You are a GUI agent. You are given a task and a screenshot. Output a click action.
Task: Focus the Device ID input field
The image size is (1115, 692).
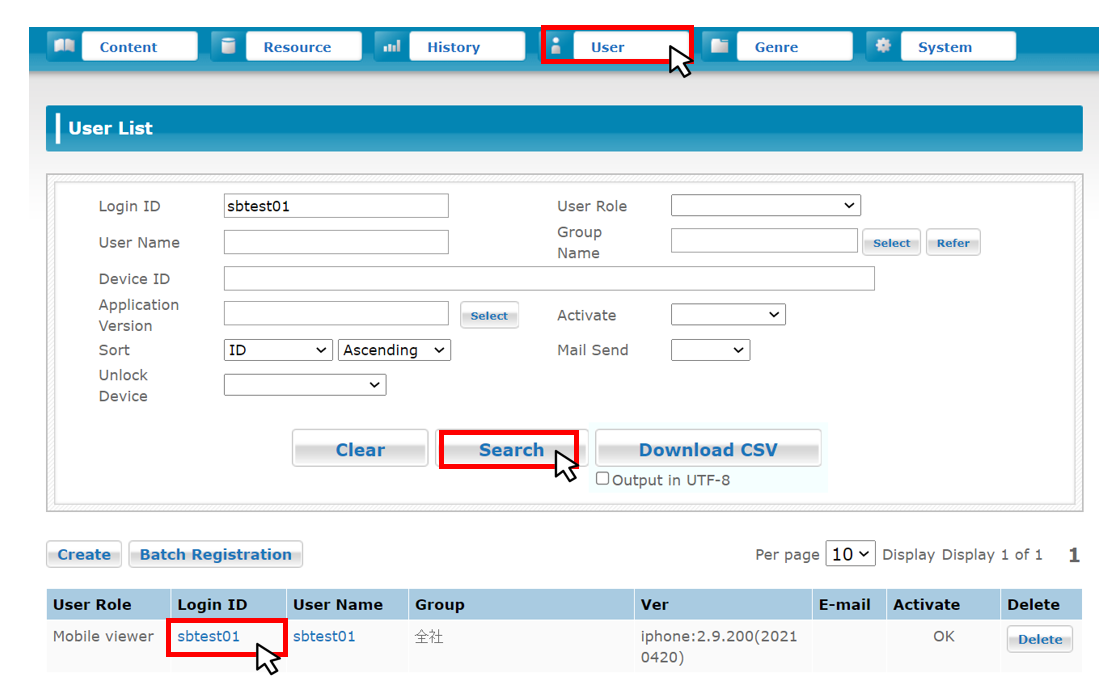(x=549, y=278)
